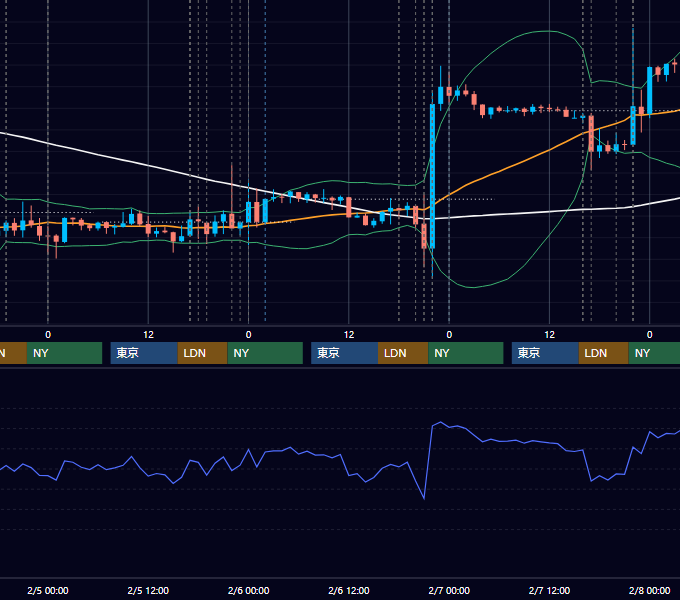The width and height of the screenshot is (680, 600).
Task: Select the LDN session block on 2/5
Action: click(x=203, y=353)
